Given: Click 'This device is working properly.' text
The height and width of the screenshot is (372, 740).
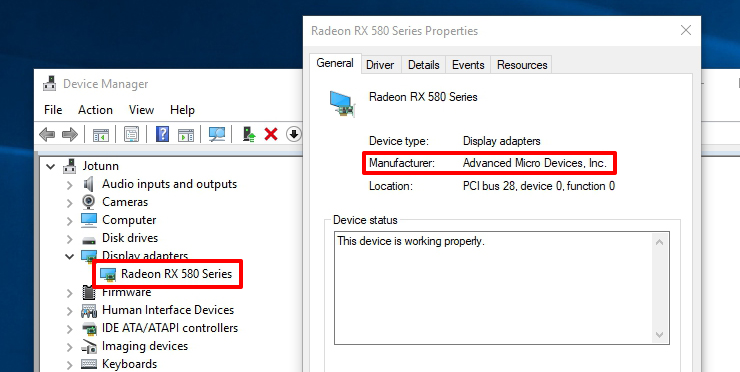Looking at the screenshot, I should (x=411, y=241).
